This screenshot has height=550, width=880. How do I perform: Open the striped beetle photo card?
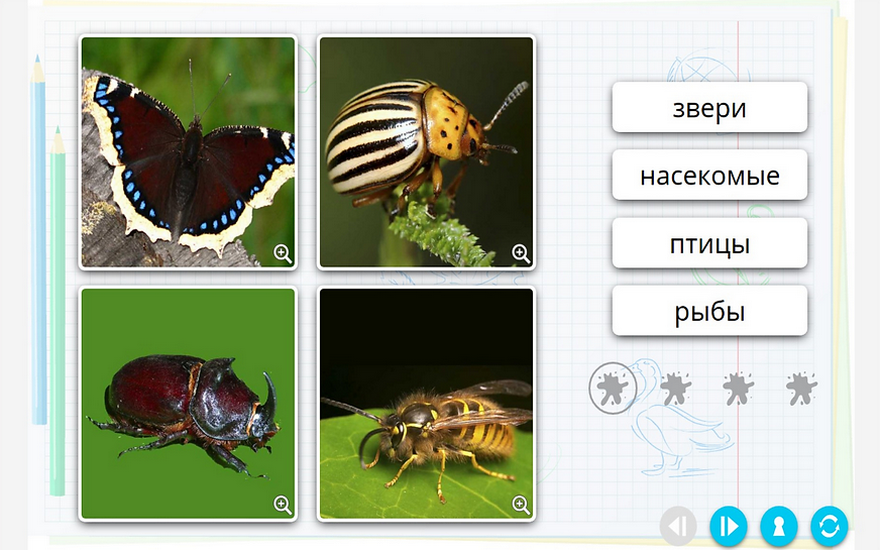(x=427, y=152)
